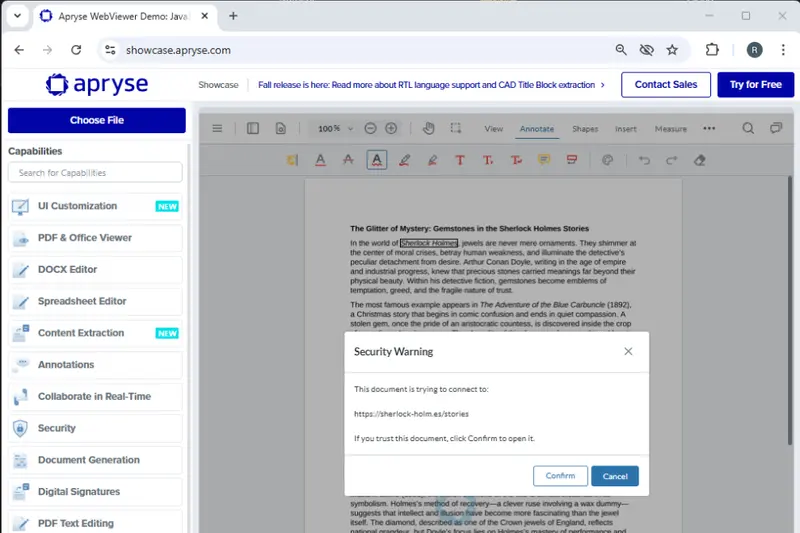Open the Digital Signatures capability
The height and width of the screenshot is (533, 800).
pyautogui.click(x=95, y=492)
